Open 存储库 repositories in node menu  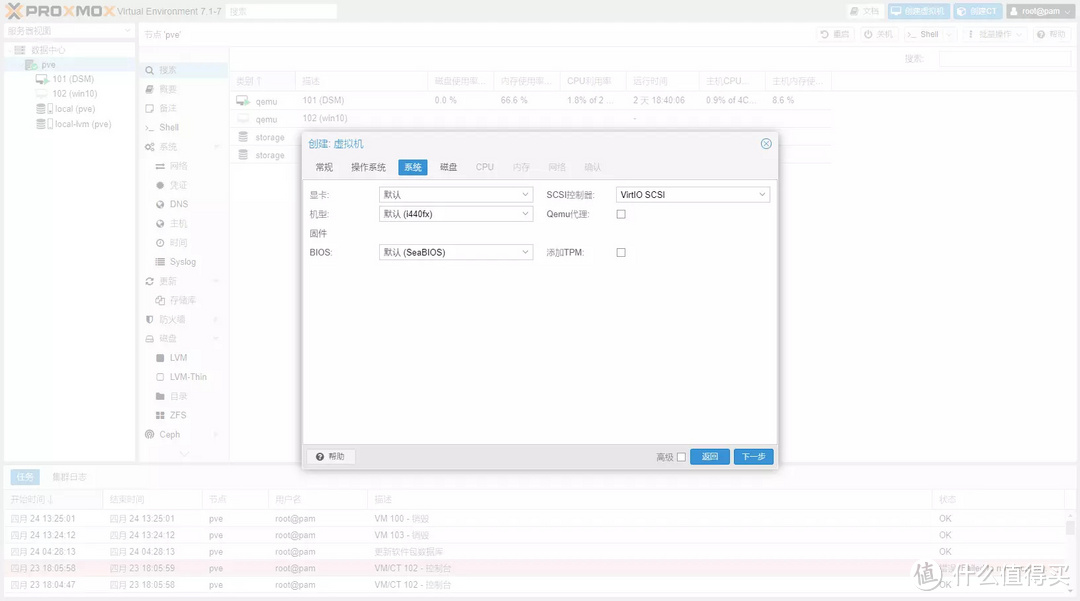[x=184, y=300]
